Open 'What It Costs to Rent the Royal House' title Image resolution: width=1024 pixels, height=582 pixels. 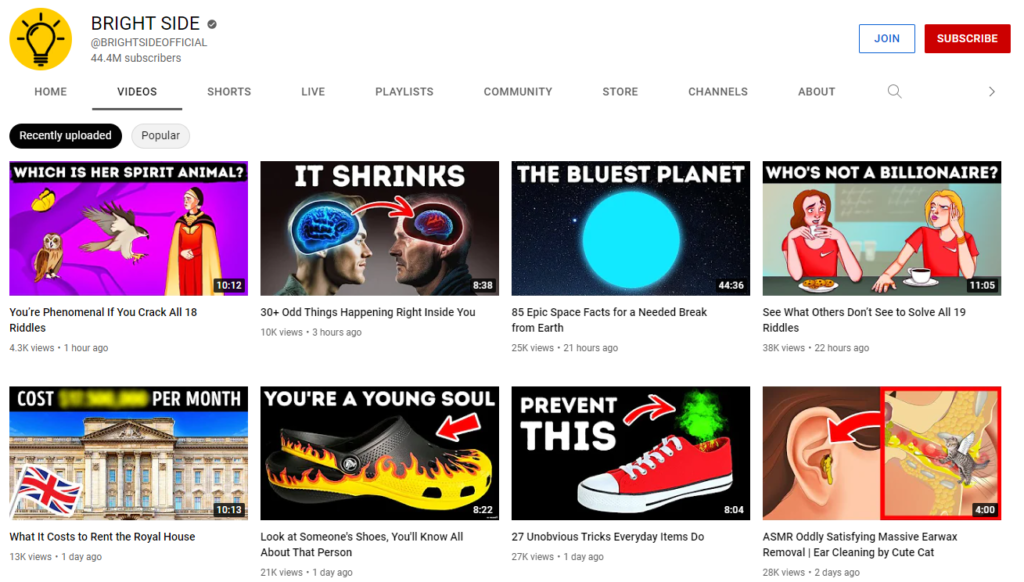(x=102, y=537)
